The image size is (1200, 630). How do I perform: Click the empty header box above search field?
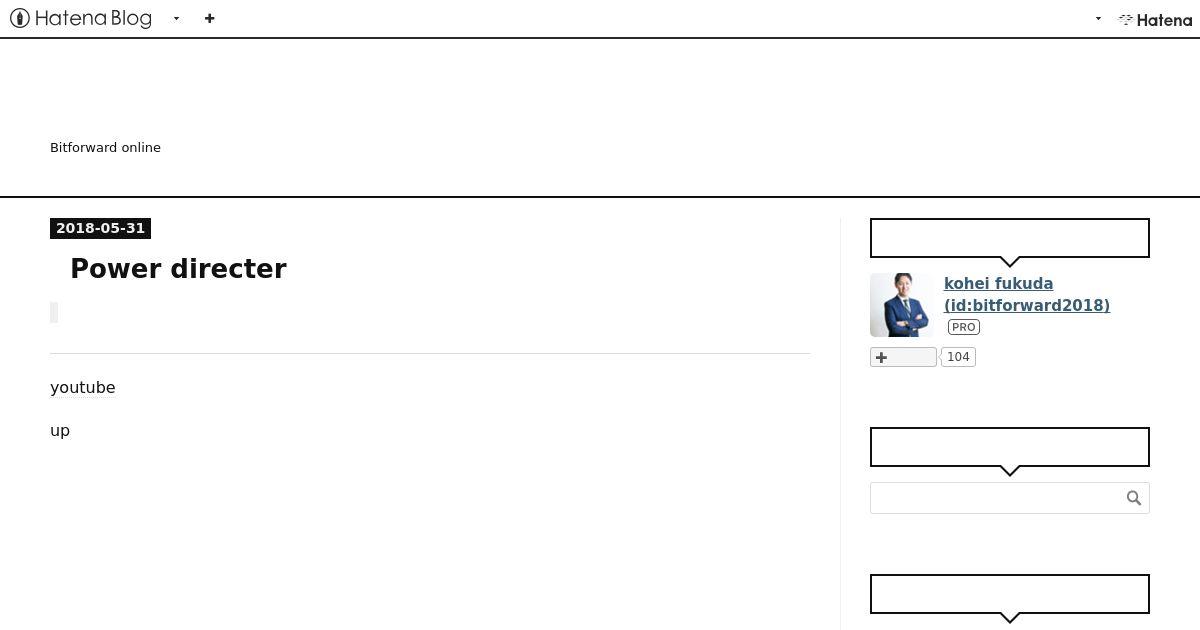[1010, 447]
